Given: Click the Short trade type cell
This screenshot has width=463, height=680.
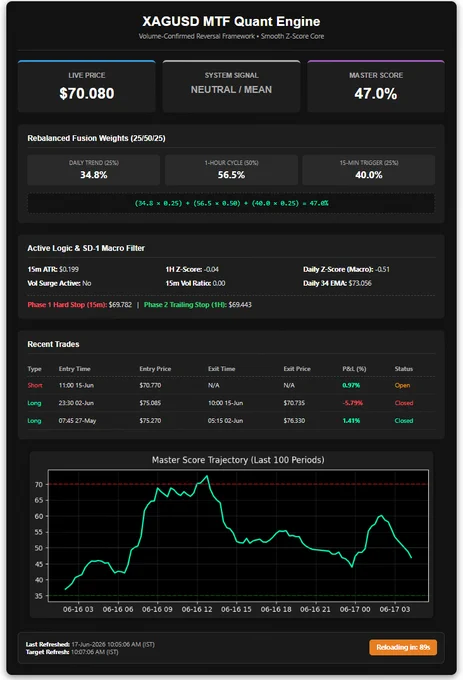Looking at the screenshot, I should click(35, 385).
